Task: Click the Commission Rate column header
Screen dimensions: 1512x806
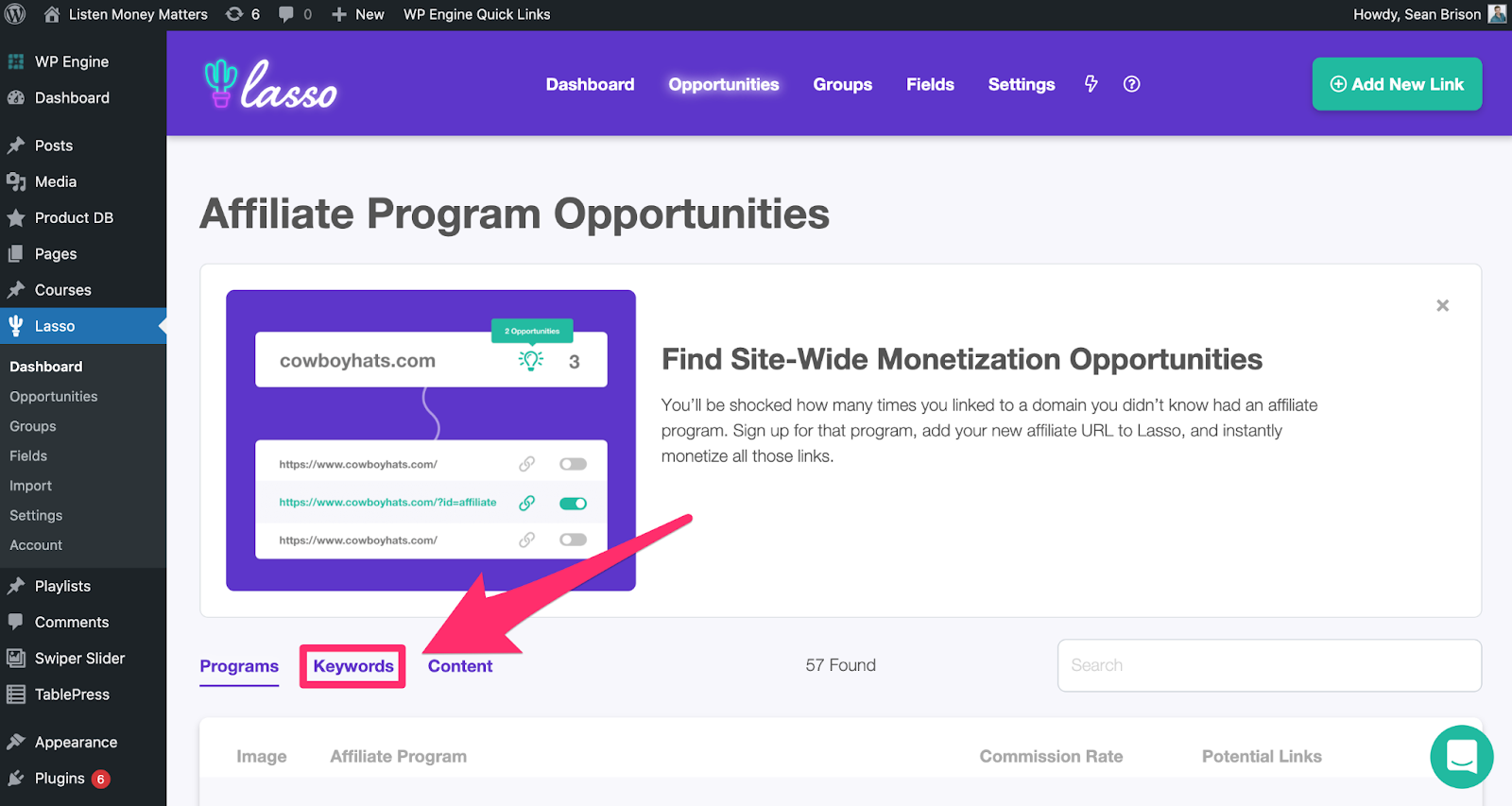Action: (x=1051, y=756)
